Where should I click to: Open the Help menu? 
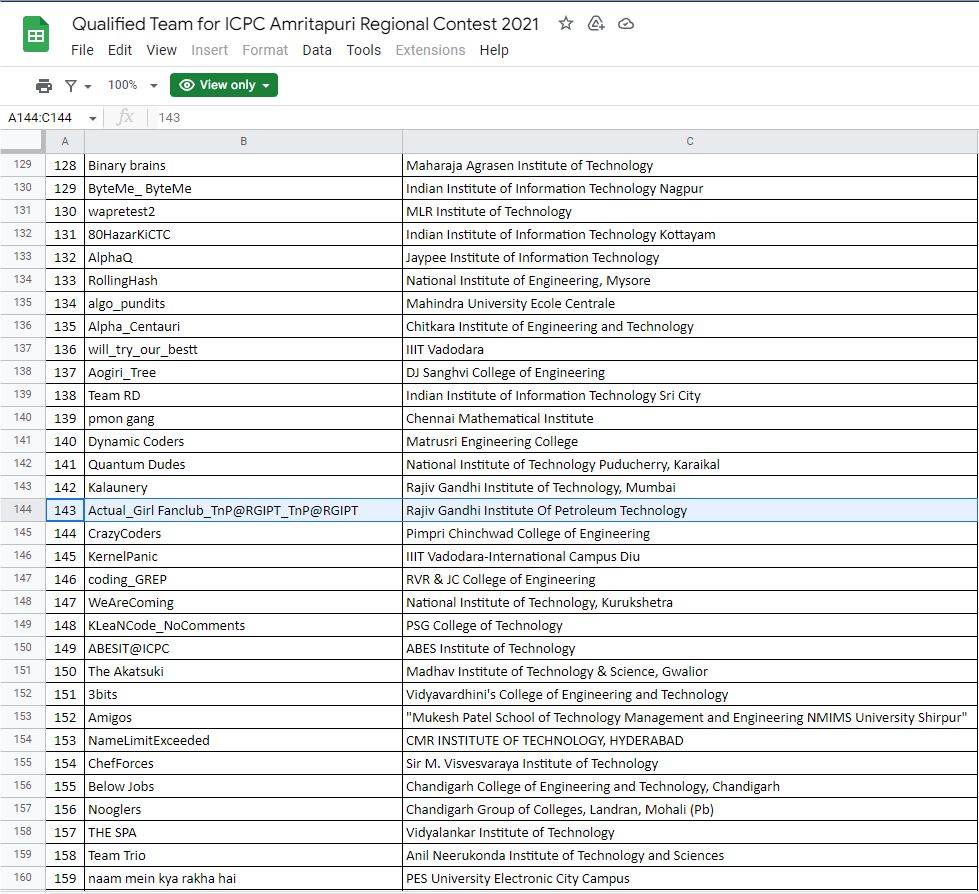coord(494,50)
